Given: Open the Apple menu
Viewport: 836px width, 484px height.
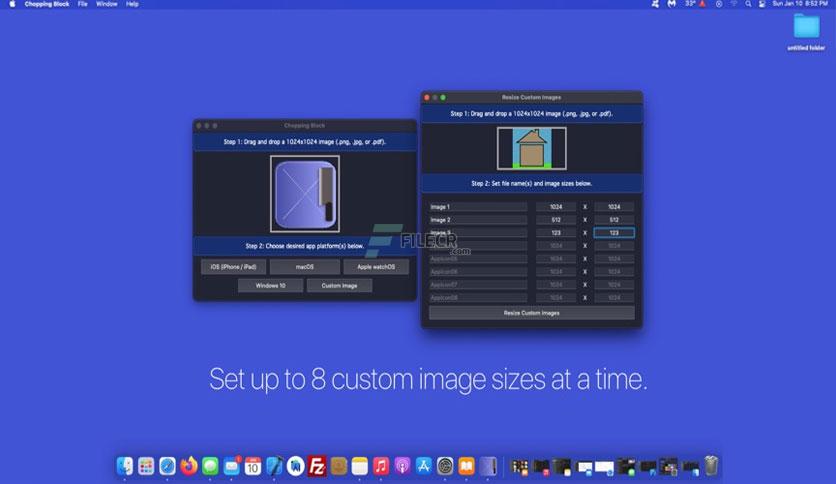Looking at the screenshot, I should tap(12, 4).
